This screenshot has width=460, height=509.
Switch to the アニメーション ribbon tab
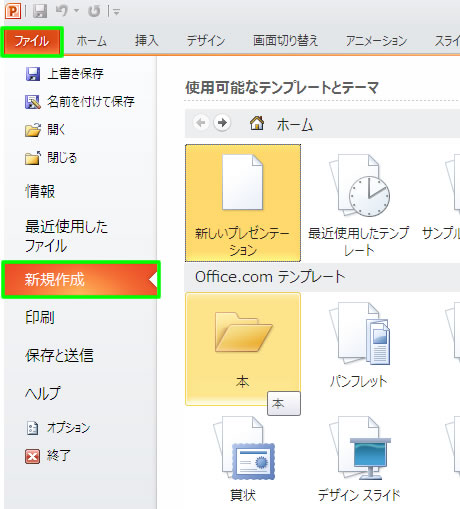[x=376, y=41]
